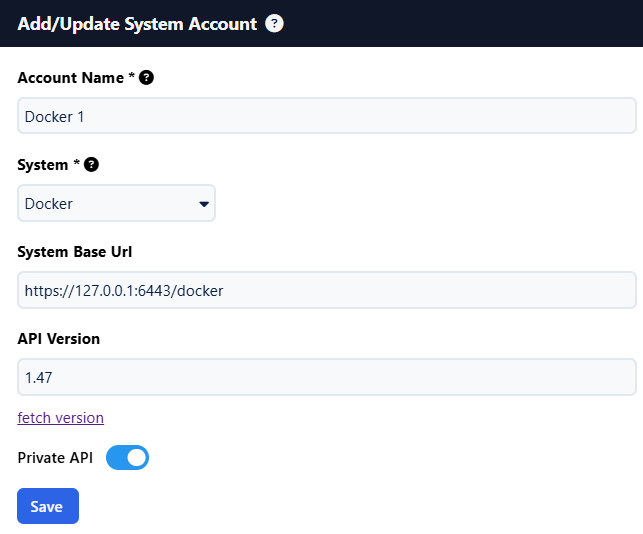The image size is (643, 534).
Task: Focus the Account Name input field
Action: pos(326,116)
